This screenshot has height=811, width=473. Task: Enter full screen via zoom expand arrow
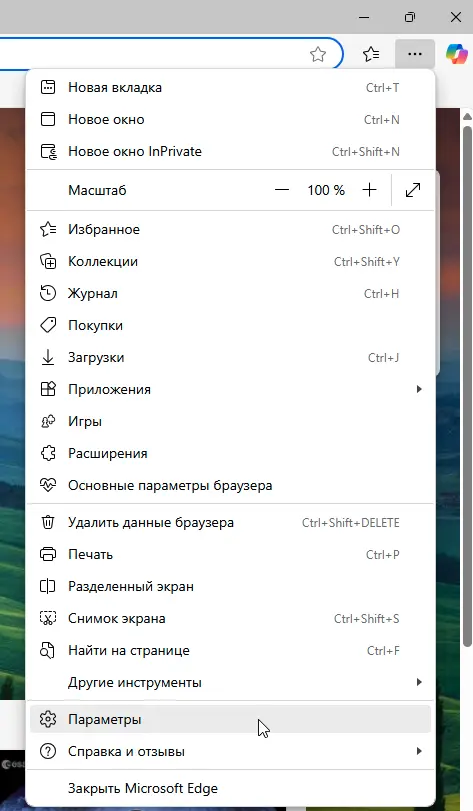(x=413, y=190)
